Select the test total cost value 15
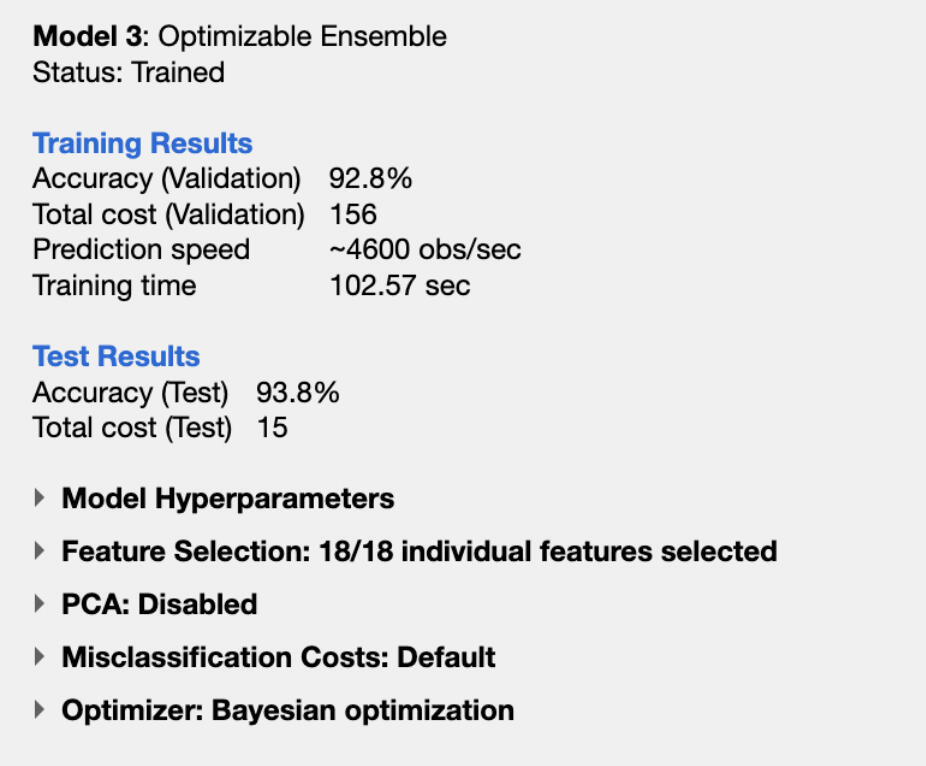 click(271, 428)
